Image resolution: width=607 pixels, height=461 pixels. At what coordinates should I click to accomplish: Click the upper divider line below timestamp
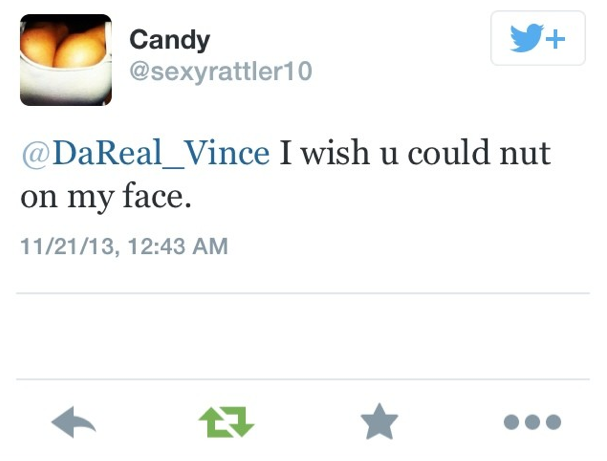303,293
